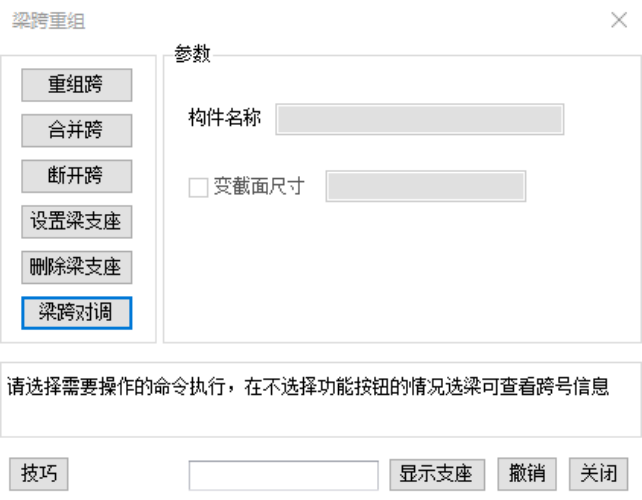Click the 删除梁支座 button
Viewport: 642px width, 500px height.
(77, 266)
